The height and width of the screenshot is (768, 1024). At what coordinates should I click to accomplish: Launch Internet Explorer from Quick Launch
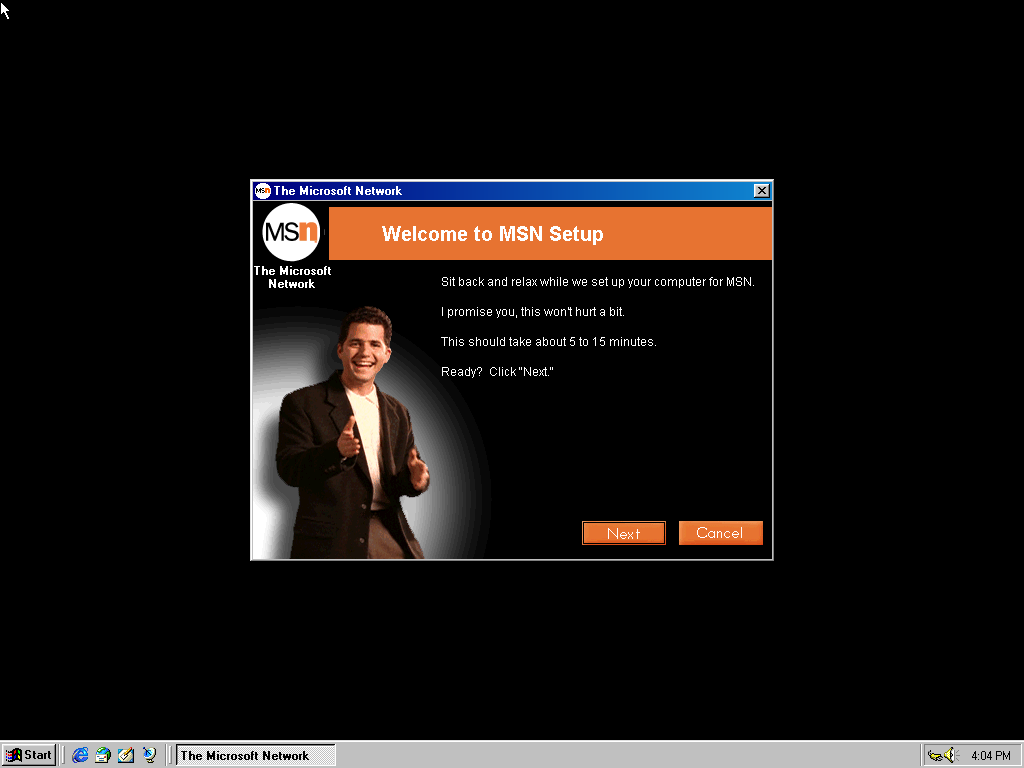[80, 755]
